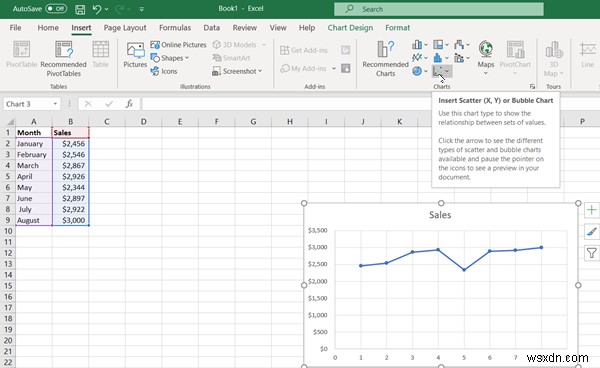Select the Month header cell
Viewport: 600px width, 368px height.
point(34,133)
